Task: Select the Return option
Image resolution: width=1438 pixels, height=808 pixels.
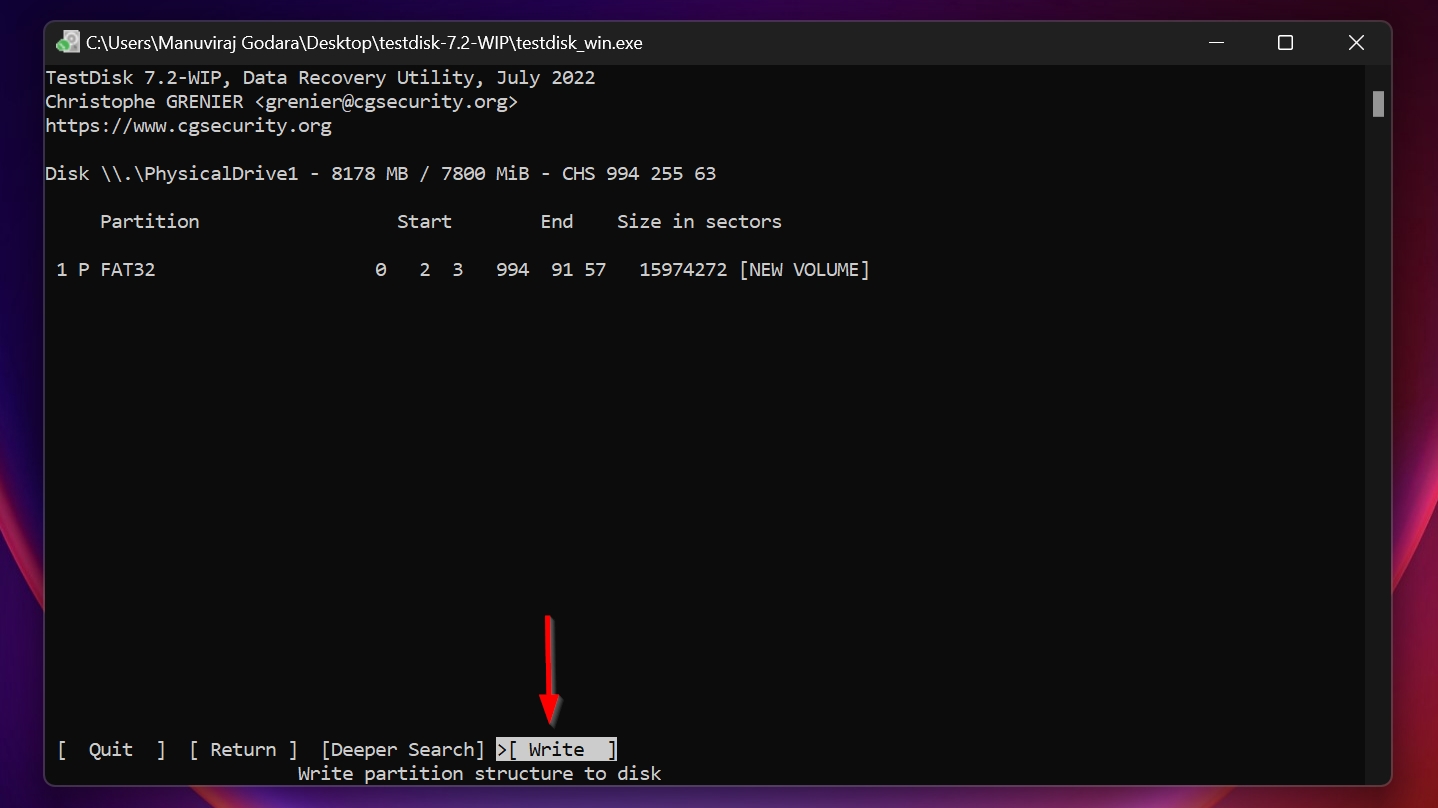Action: [243, 750]
